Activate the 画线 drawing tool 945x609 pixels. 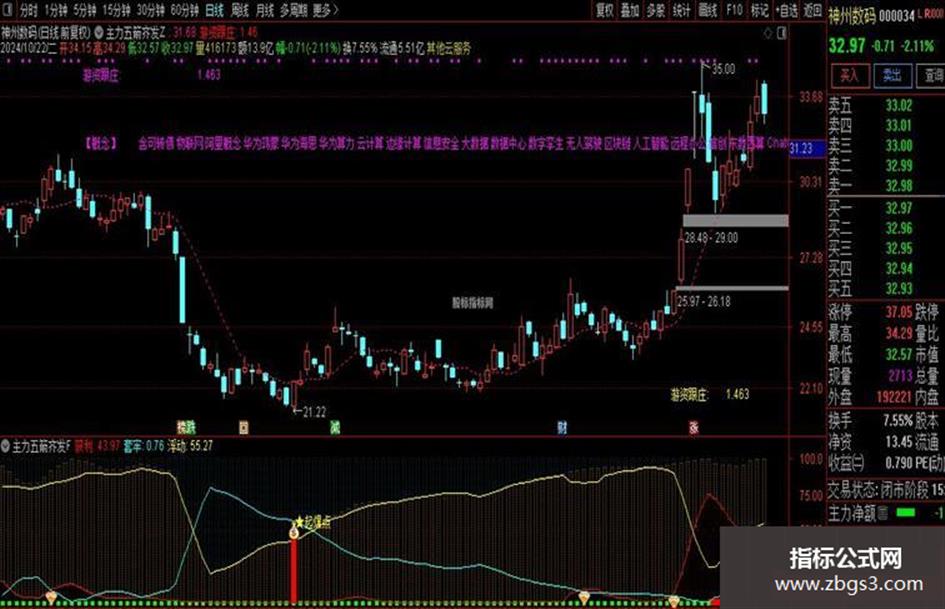click(708, 10)
